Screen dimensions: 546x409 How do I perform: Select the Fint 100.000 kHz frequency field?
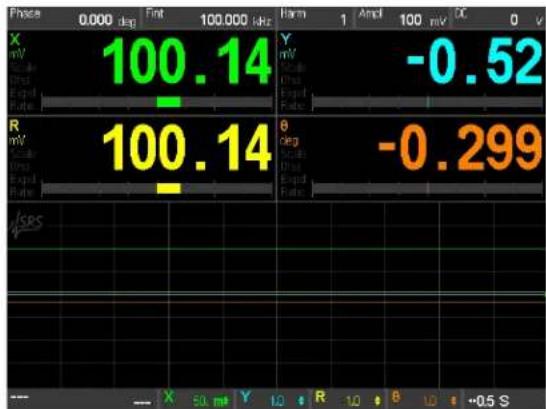pos(208,19)
